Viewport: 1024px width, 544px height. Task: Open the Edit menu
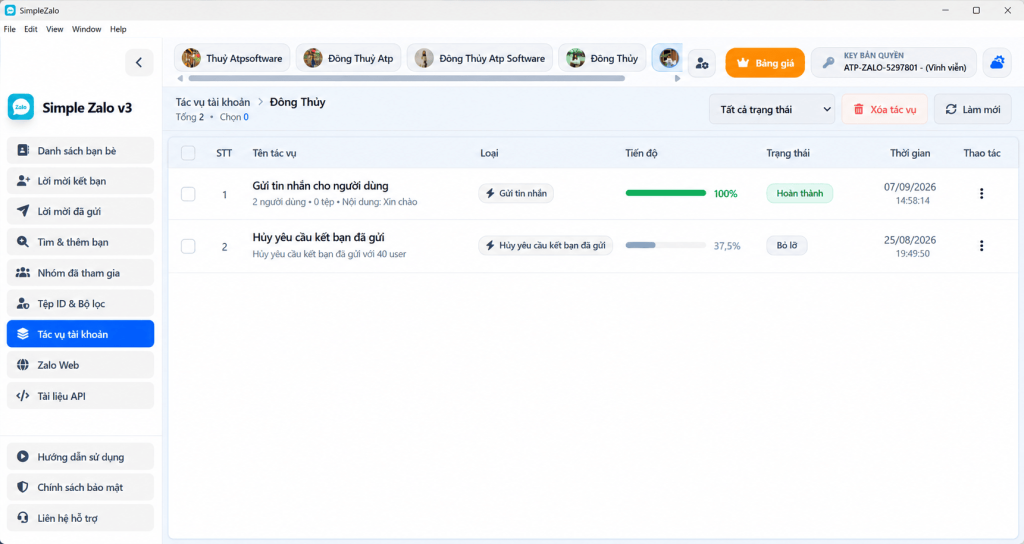31,29
